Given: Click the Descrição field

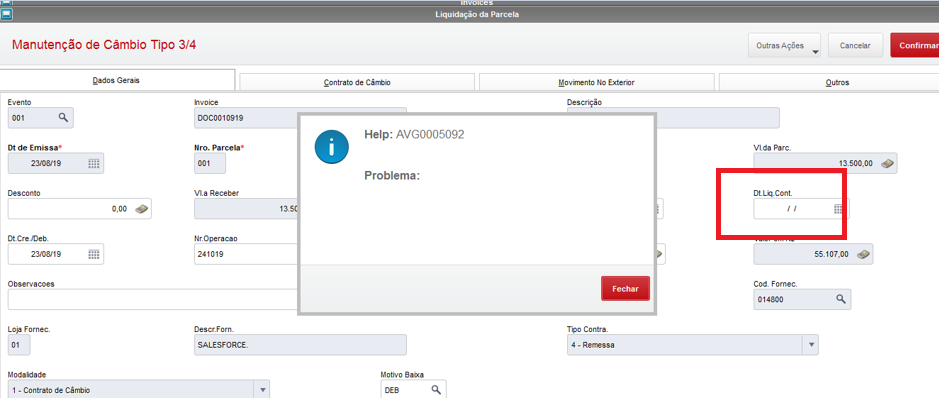Looking at the screenshot, I should (717, 118).
